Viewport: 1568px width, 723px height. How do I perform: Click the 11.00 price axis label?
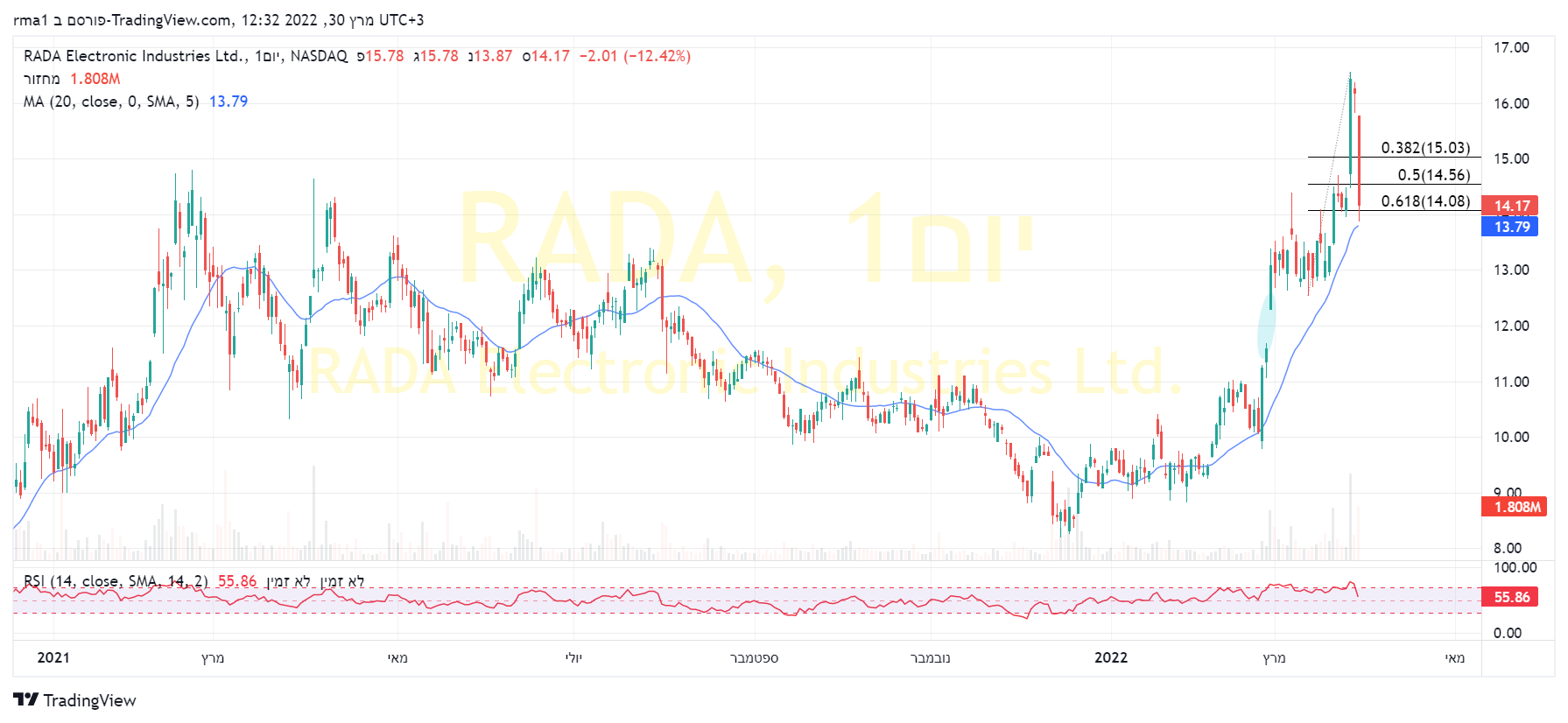tap(1511, 382)
